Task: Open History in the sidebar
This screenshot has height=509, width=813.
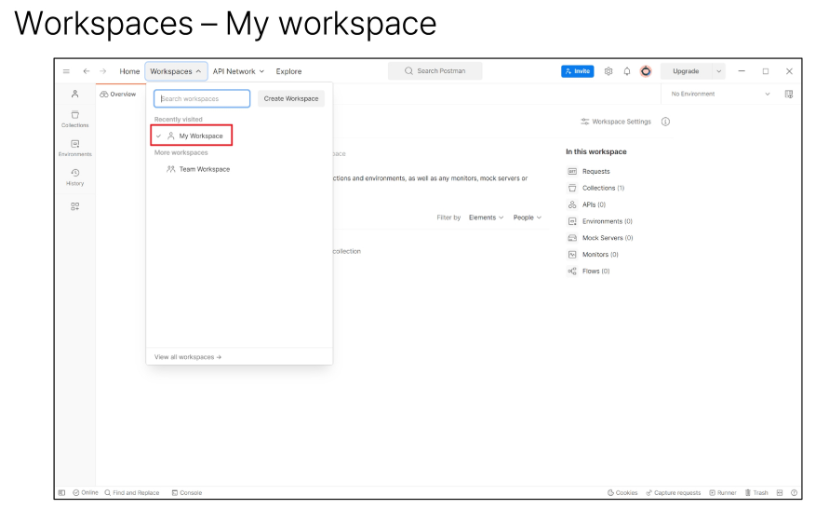Action: [75, 177]
